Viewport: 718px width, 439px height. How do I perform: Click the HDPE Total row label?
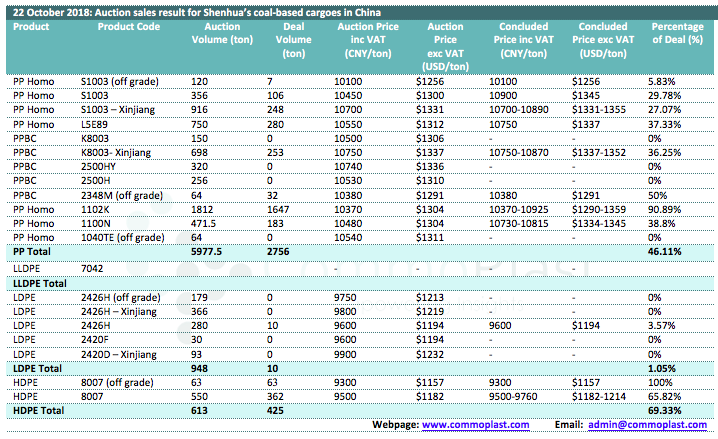click(37, 410)
